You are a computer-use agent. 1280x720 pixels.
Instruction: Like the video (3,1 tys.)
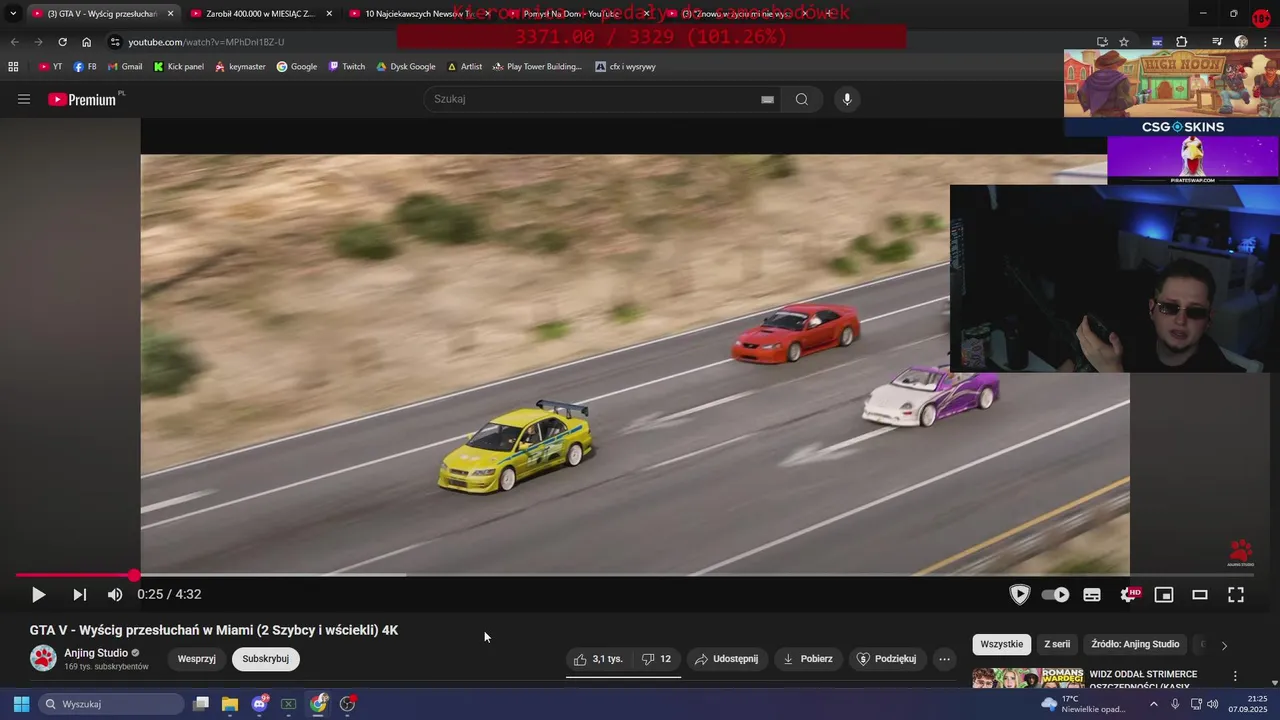coord(599,659)
